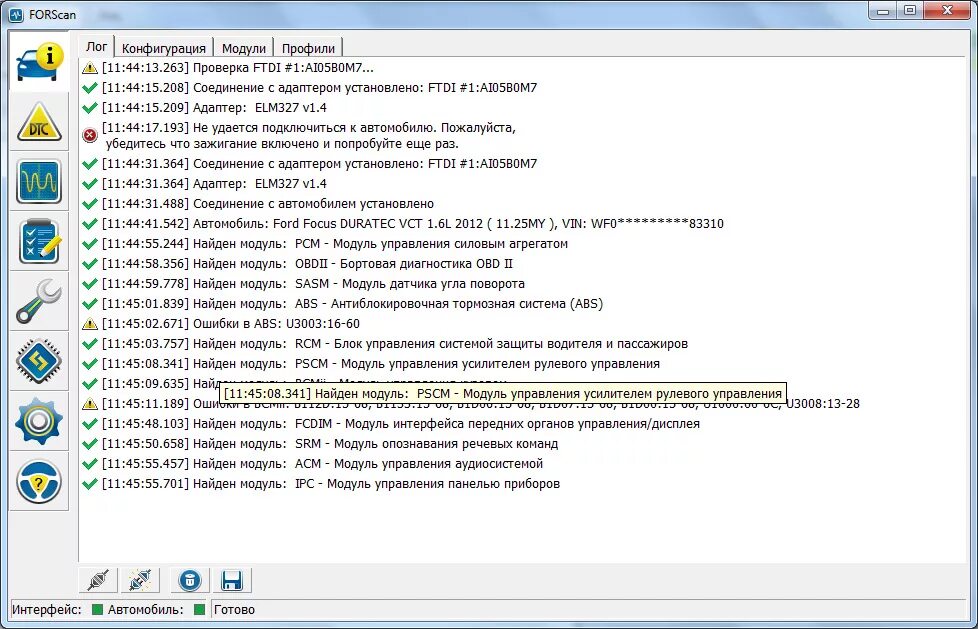Click the Готово status bar text
The height and width of the screenshot is (629, 978).
point(235,610)
